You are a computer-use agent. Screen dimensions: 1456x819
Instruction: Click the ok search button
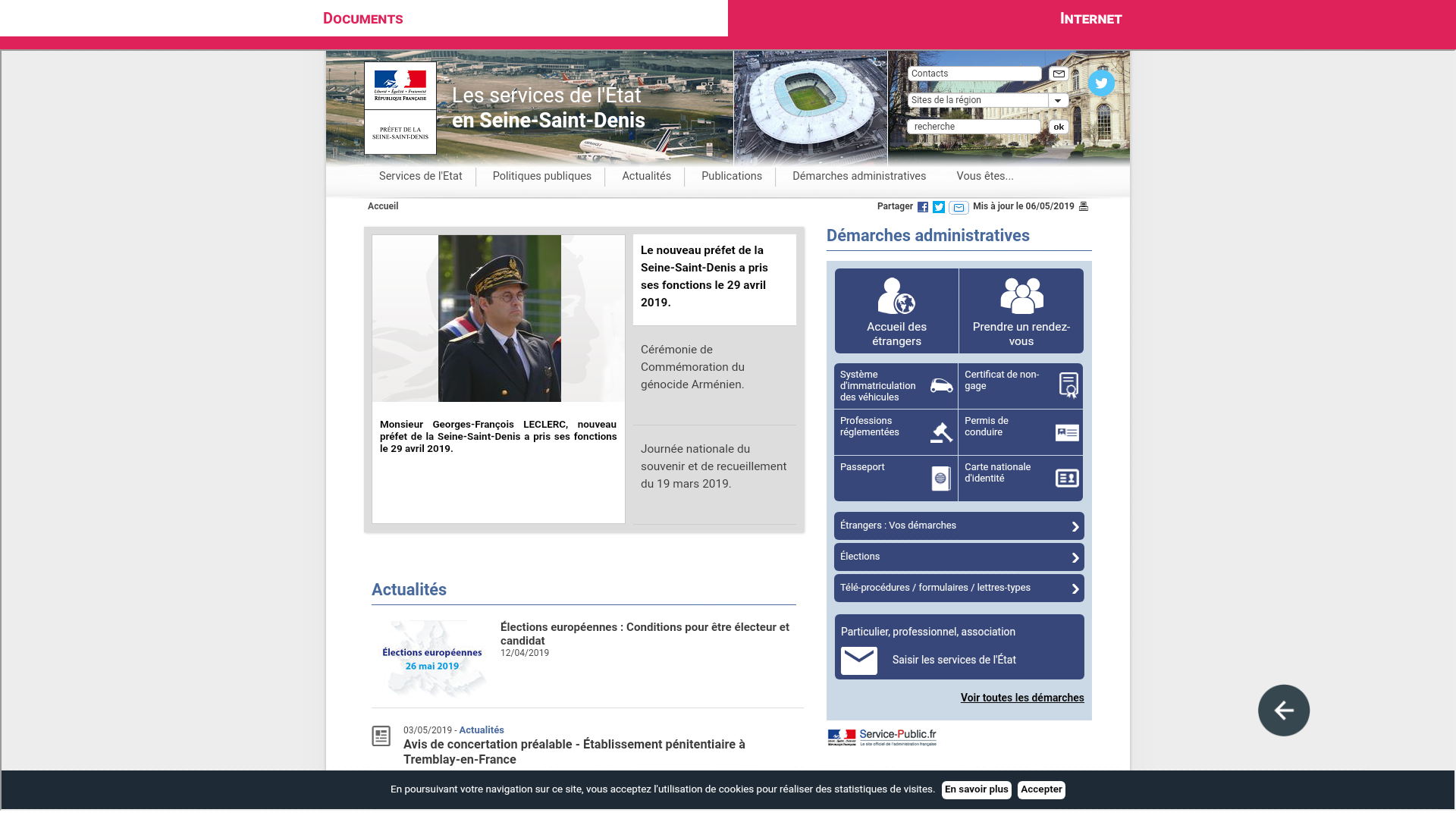[1059, 127]
